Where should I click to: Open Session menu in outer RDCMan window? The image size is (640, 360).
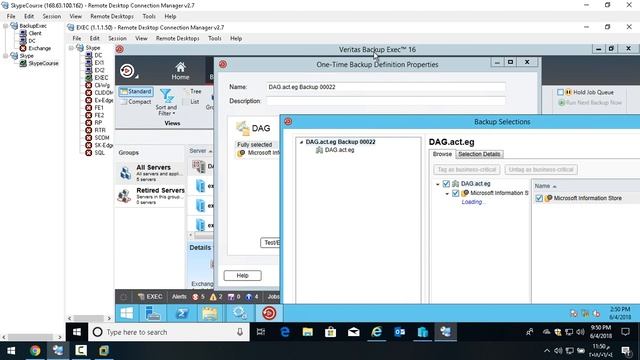pyautogui.click(x=51, y=16)
